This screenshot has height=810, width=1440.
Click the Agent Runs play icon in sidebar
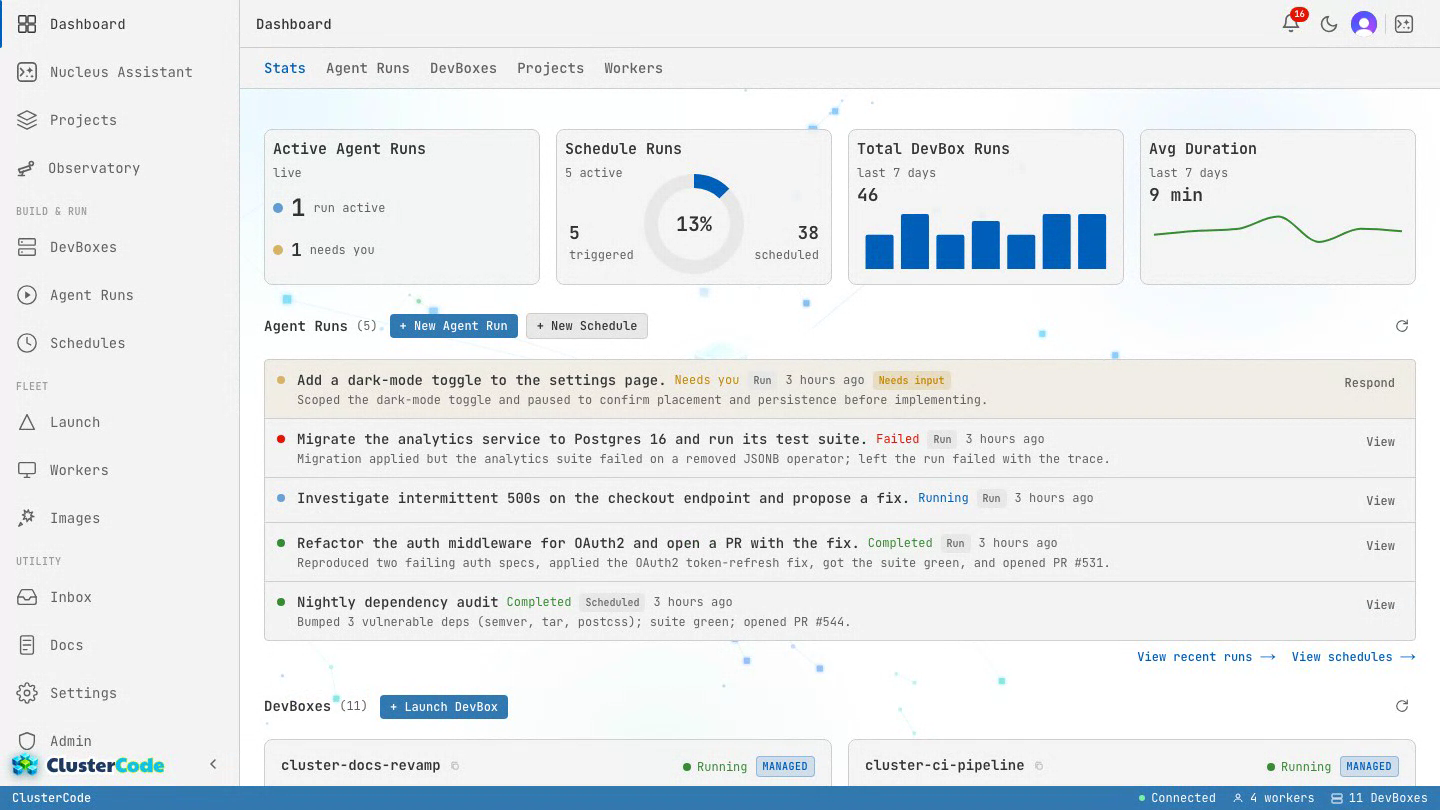[x=27, y=295]
